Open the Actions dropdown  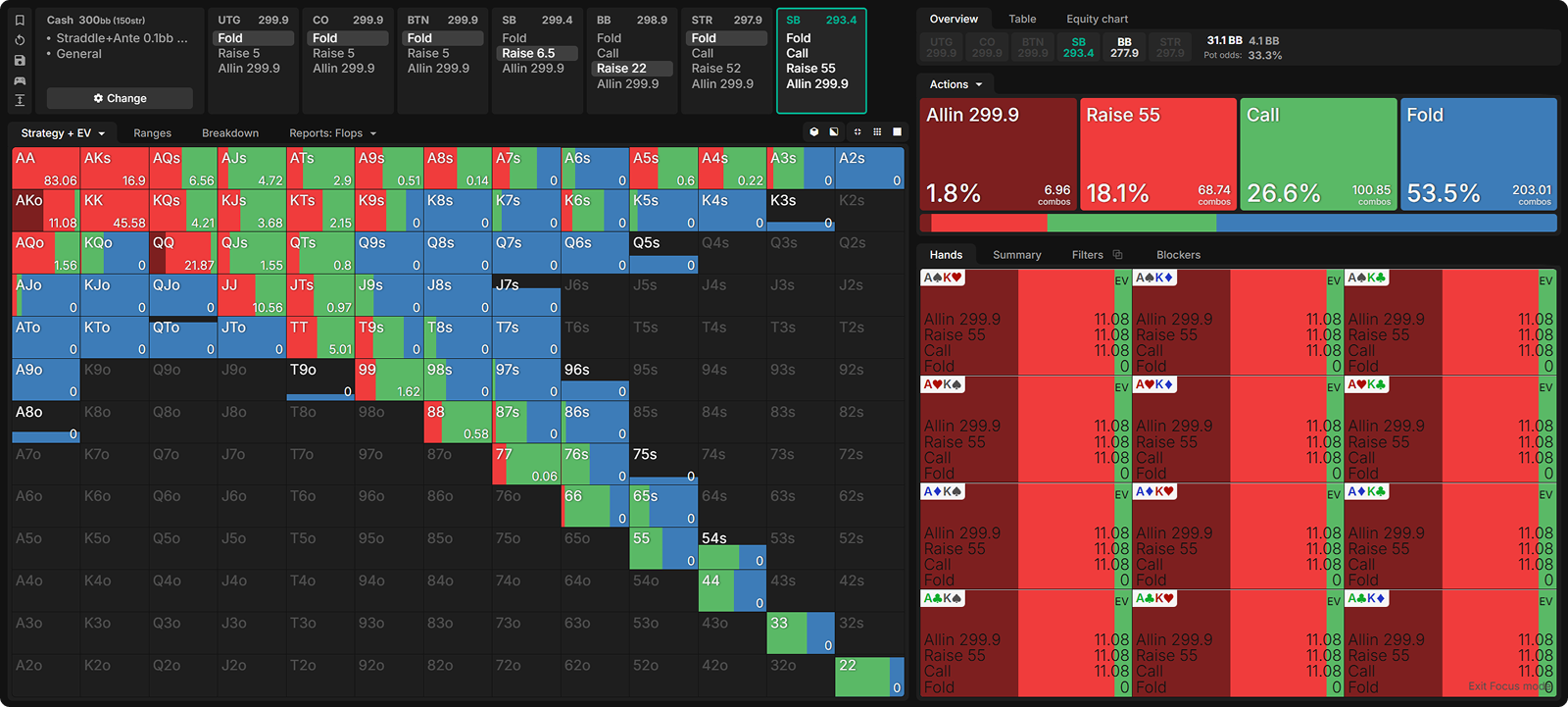[x=955, y=84]
